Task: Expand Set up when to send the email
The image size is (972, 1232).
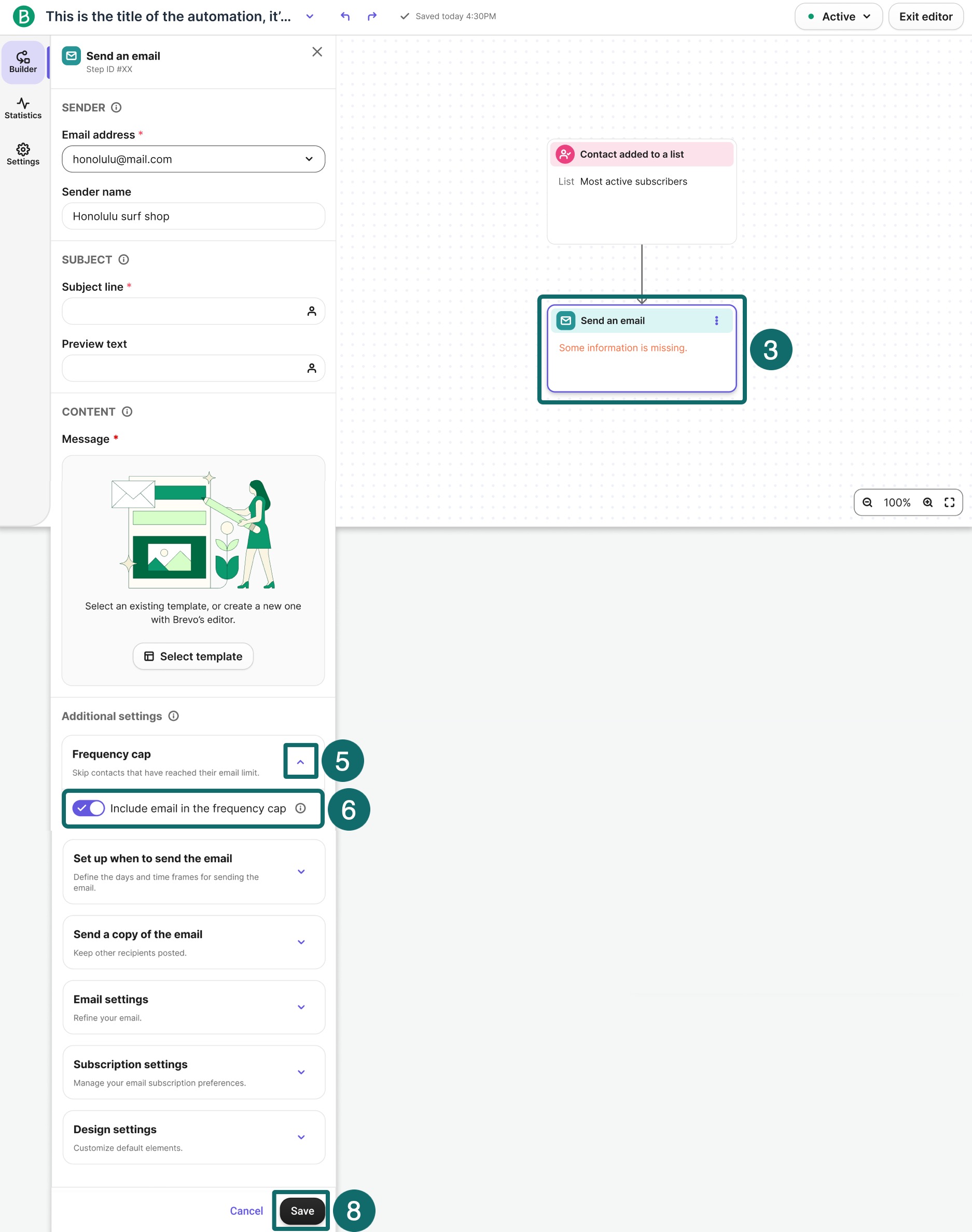Action: (301, 872)
